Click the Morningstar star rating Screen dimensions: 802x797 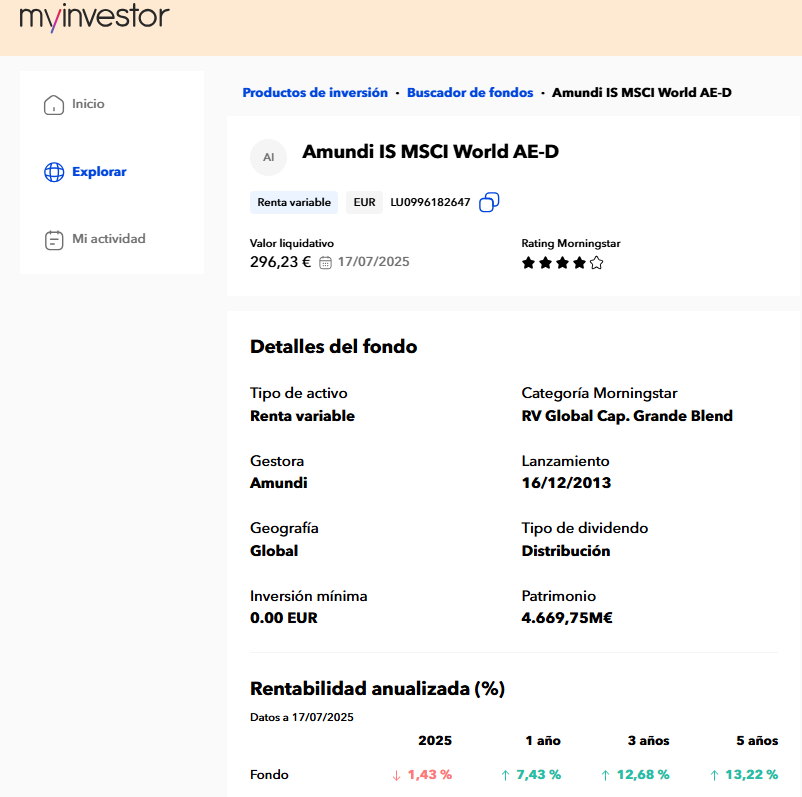562,263
